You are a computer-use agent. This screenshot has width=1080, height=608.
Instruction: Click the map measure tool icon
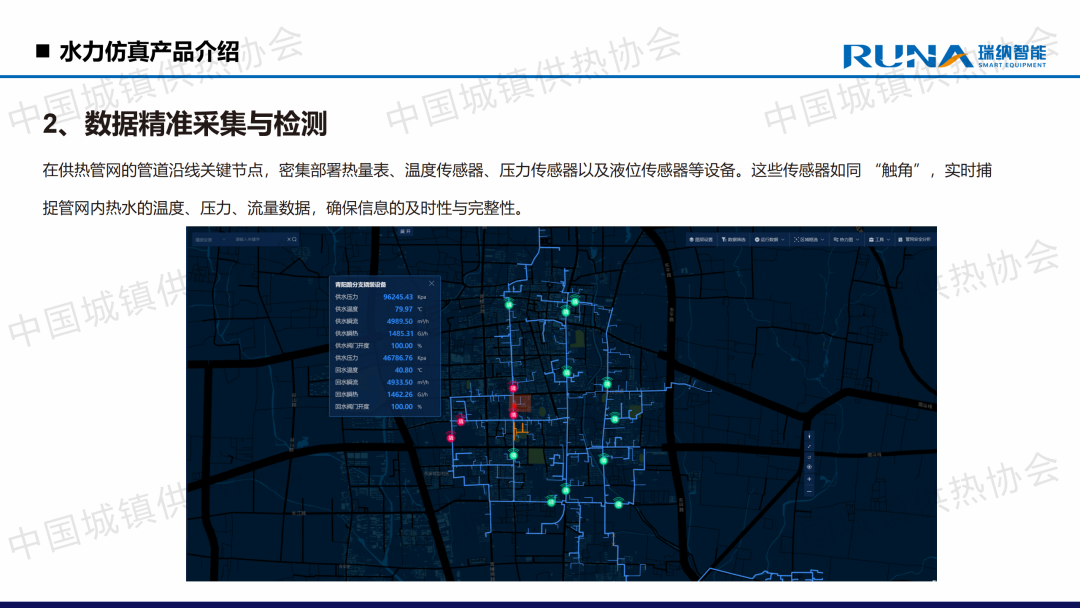[x=809, y=446]
